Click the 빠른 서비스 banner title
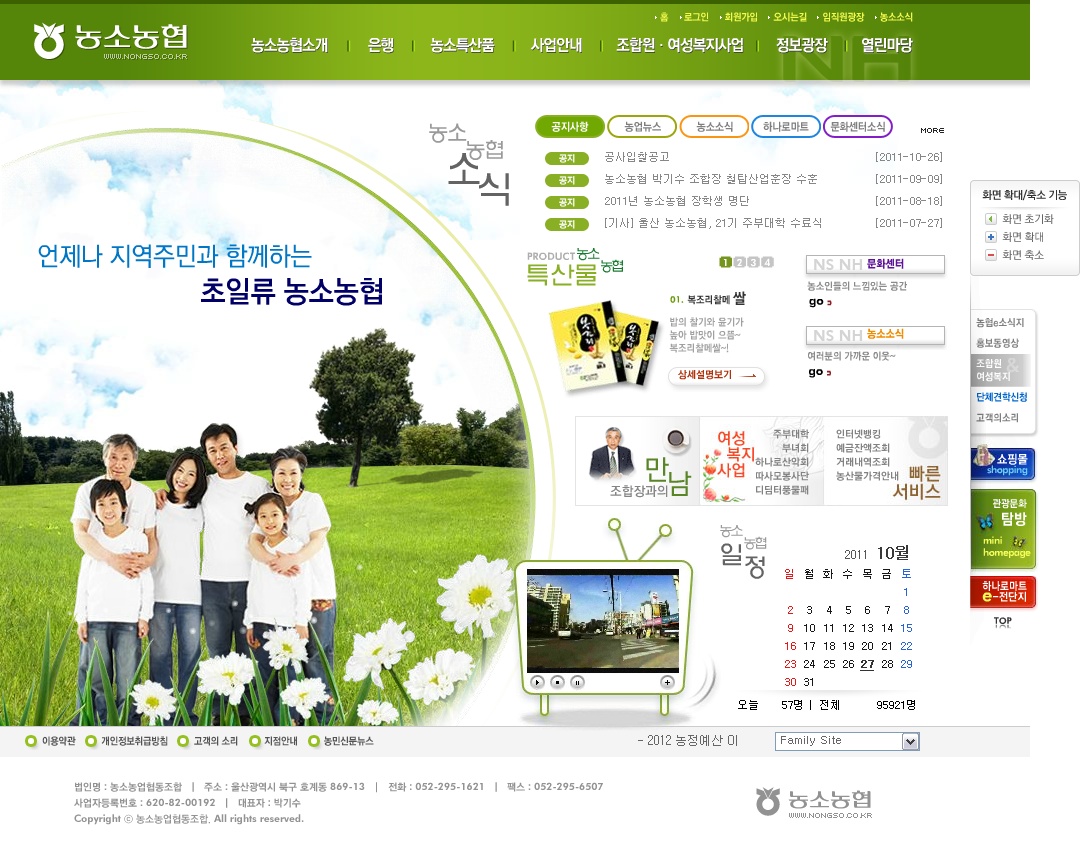The image size is (1080, 851). point(917,482)
